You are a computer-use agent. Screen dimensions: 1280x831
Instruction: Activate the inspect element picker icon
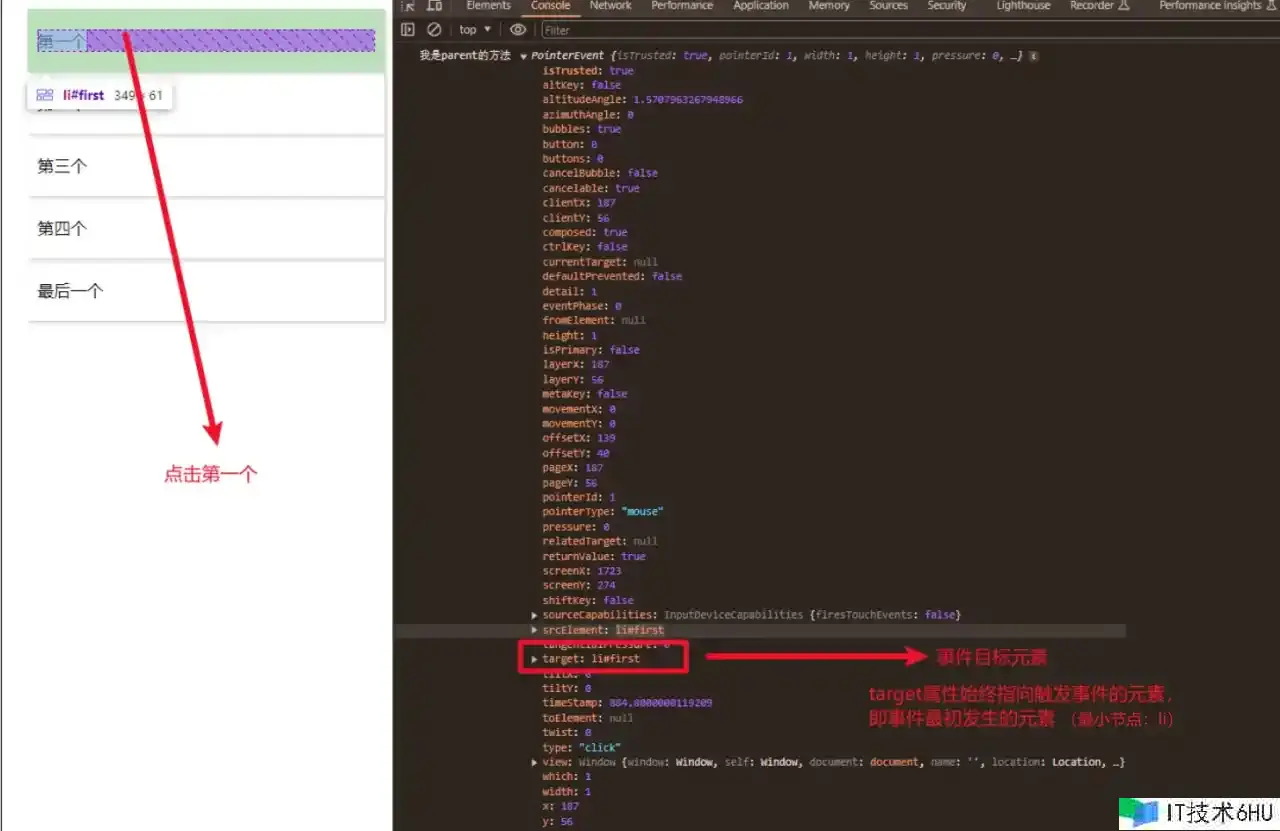(407, 5)
